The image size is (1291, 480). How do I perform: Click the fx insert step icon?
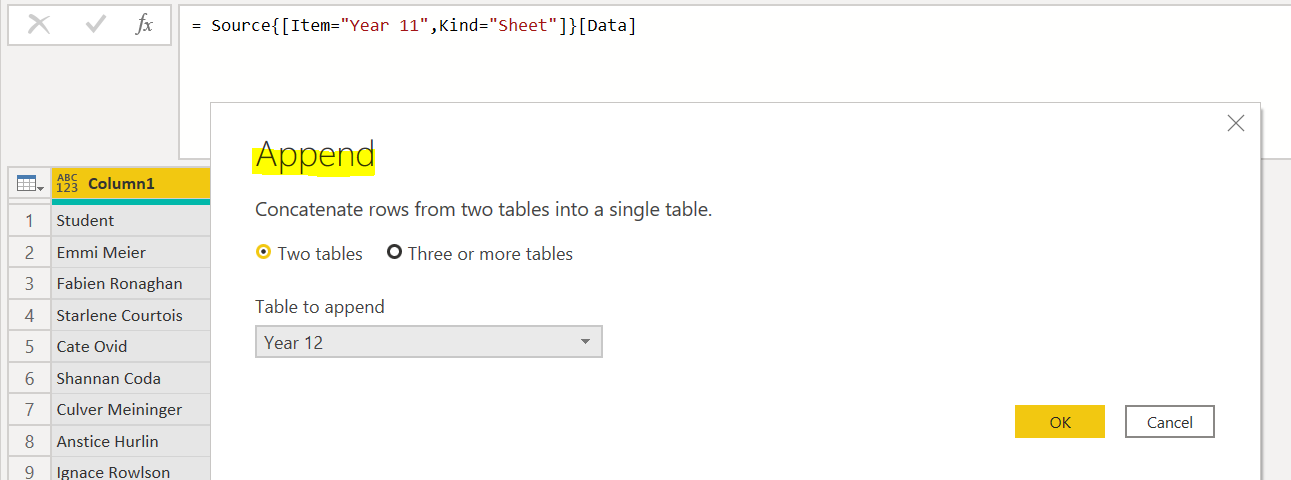click(x=144, y=25)
